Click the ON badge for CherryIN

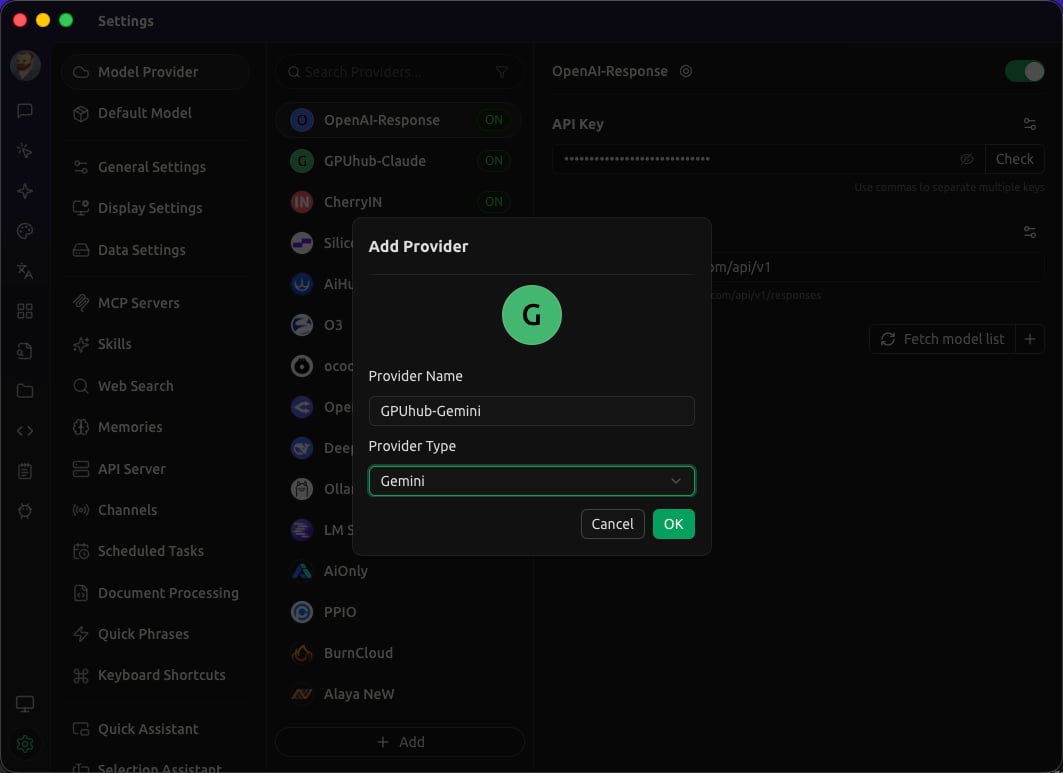click(x=494, y=202)
